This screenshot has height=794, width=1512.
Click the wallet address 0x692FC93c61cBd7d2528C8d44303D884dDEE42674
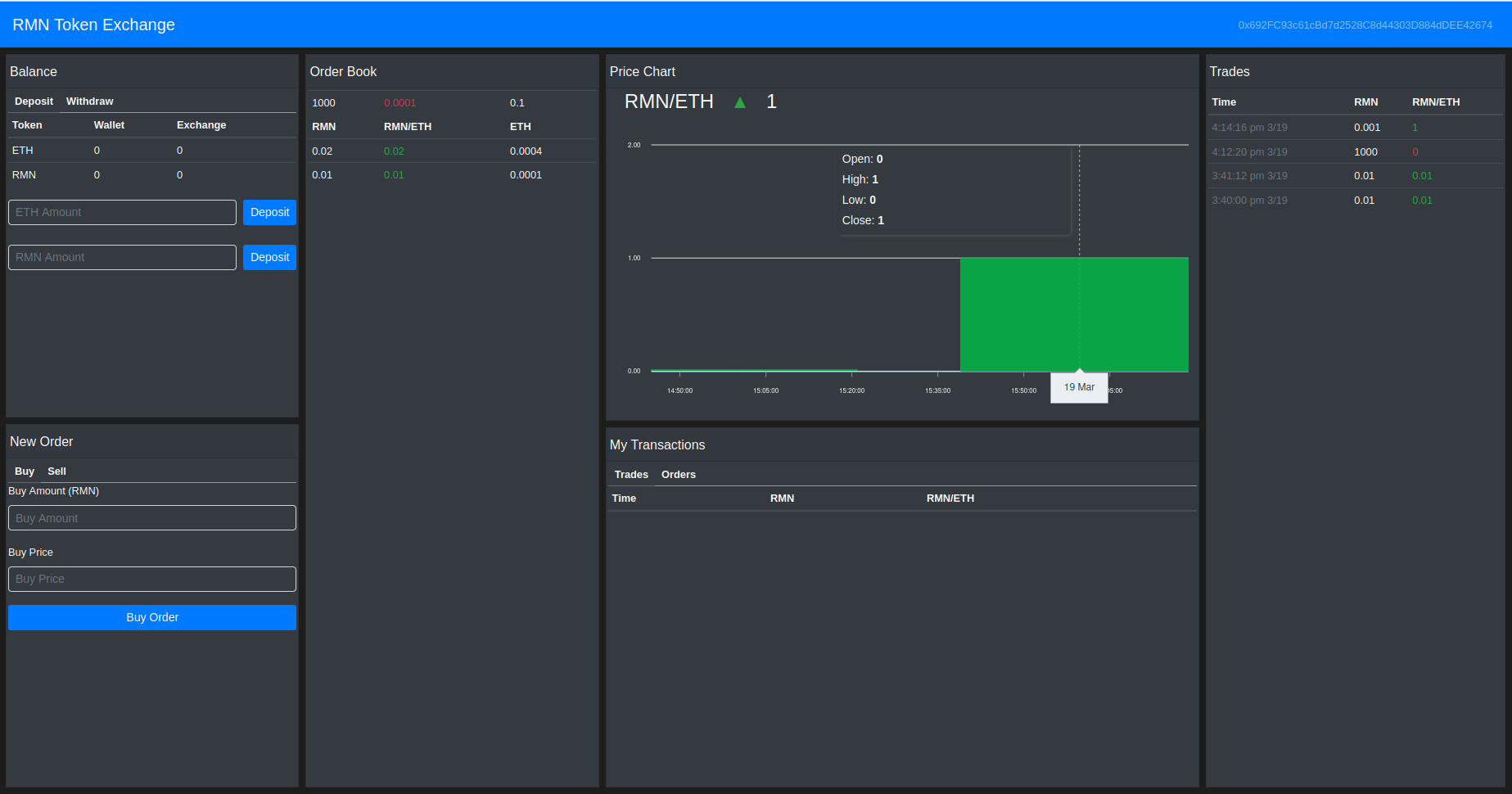(x=1365, y=25)
